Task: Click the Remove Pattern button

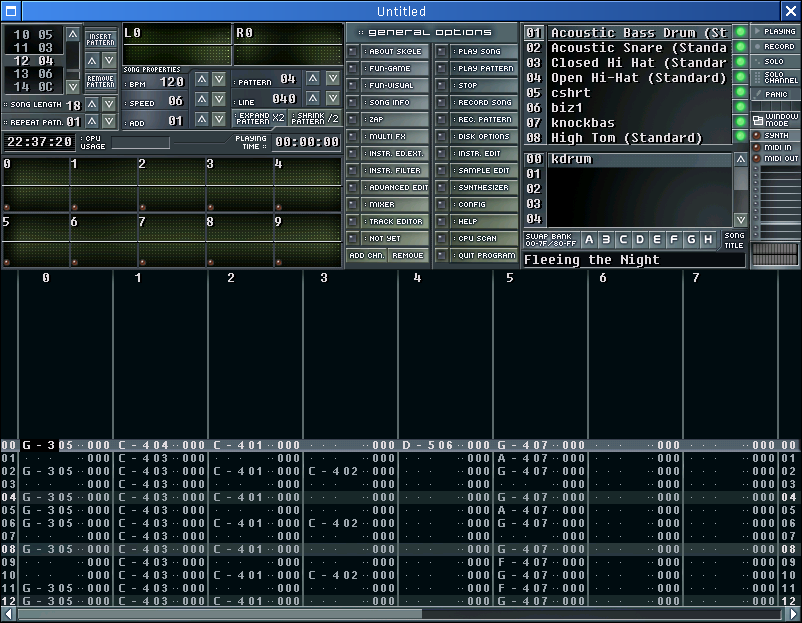Action: click(100, 81)
